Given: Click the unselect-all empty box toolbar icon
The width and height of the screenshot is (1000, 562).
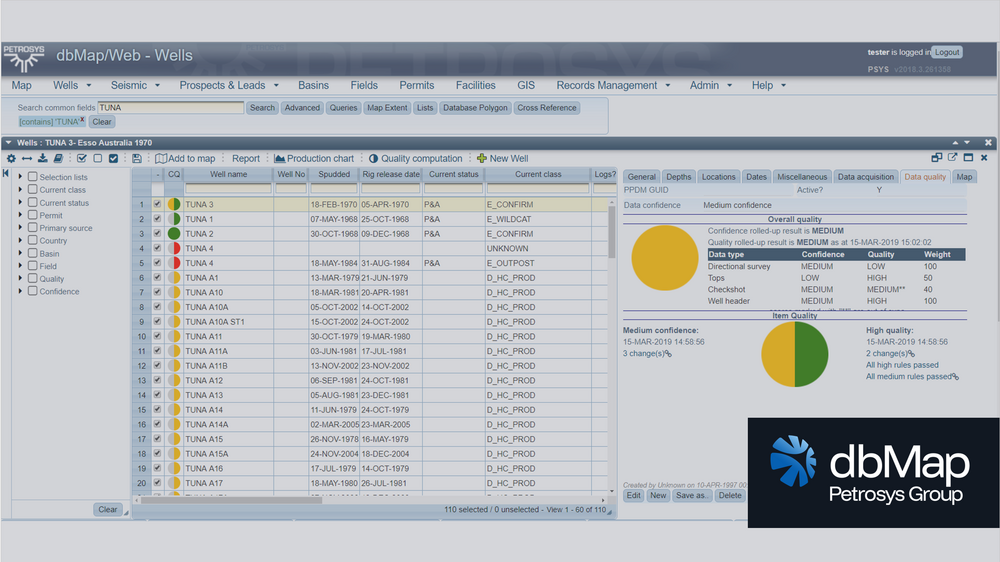Looking at the screenshot, I should pos(98,158).
